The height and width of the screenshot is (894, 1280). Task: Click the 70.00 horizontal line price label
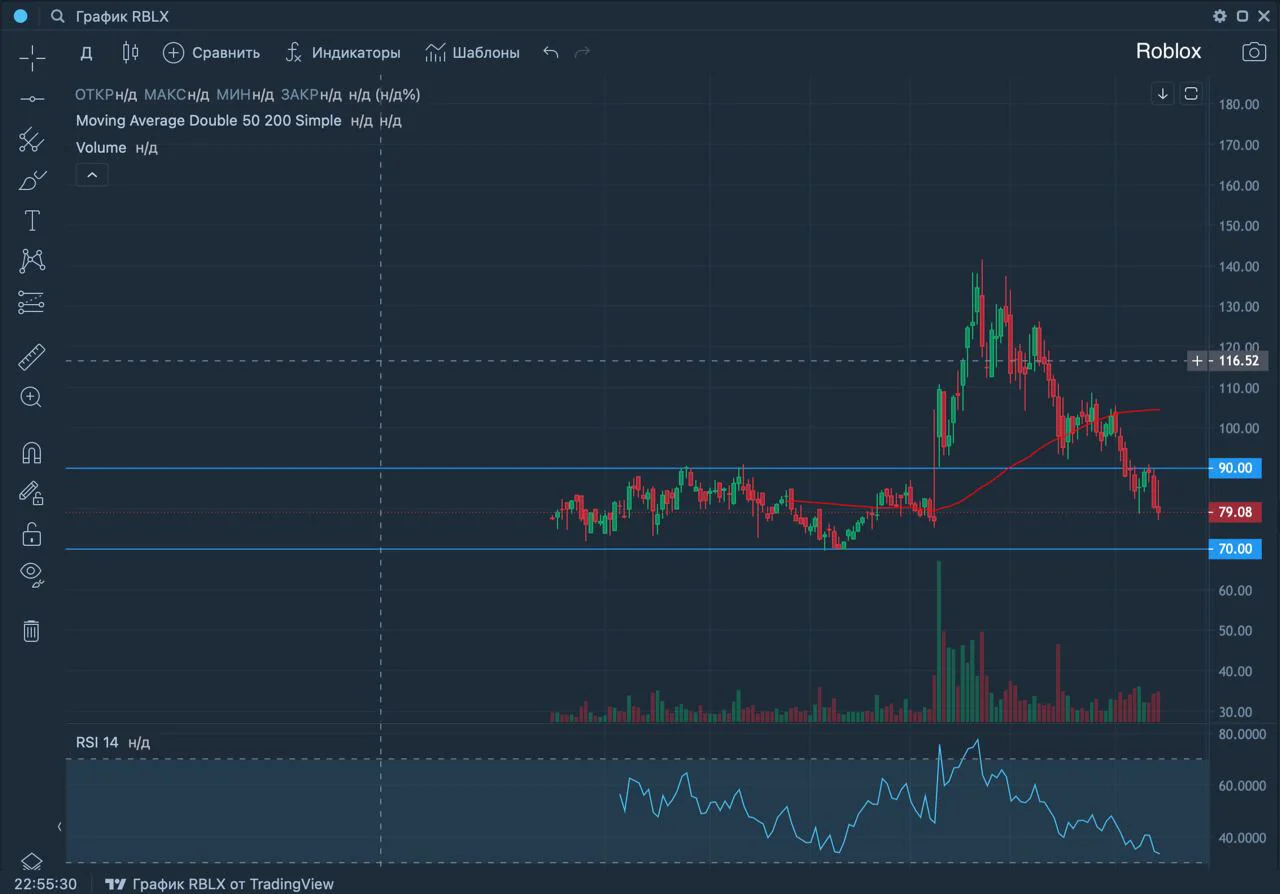pyautogui.click(x=1235, y=549)
